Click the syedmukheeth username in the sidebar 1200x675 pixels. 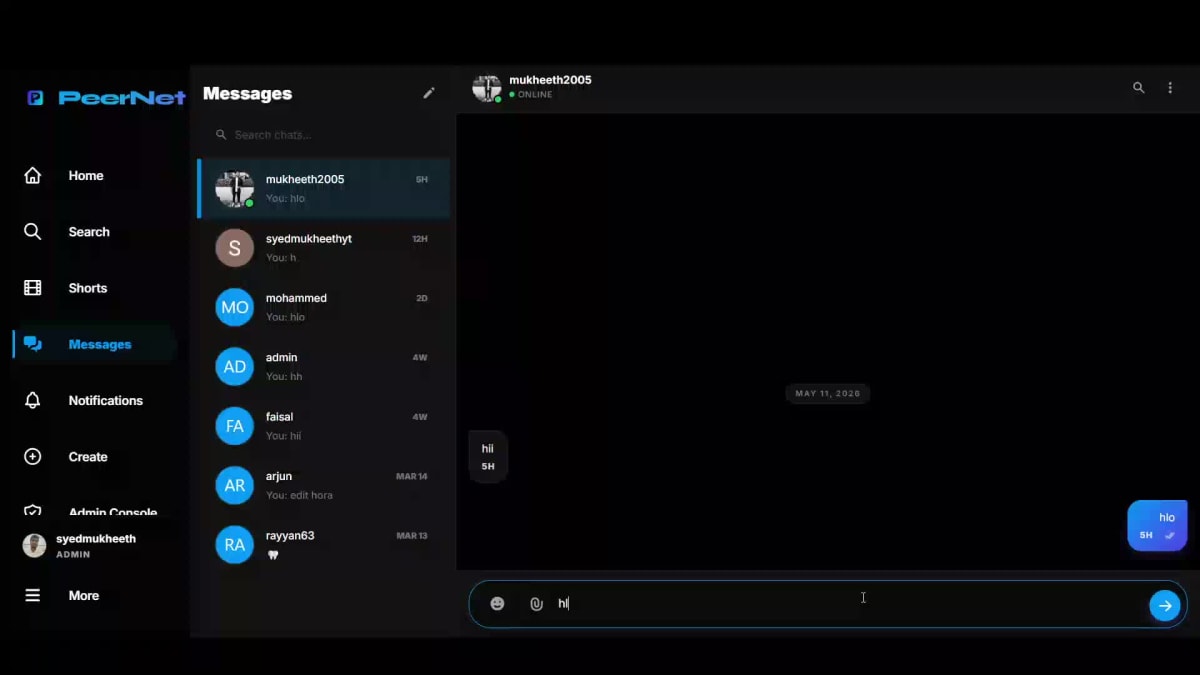96,539
